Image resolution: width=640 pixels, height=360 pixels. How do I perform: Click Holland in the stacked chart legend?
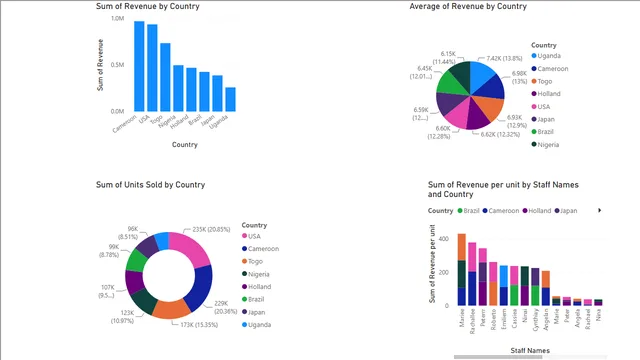pos(537,211)
